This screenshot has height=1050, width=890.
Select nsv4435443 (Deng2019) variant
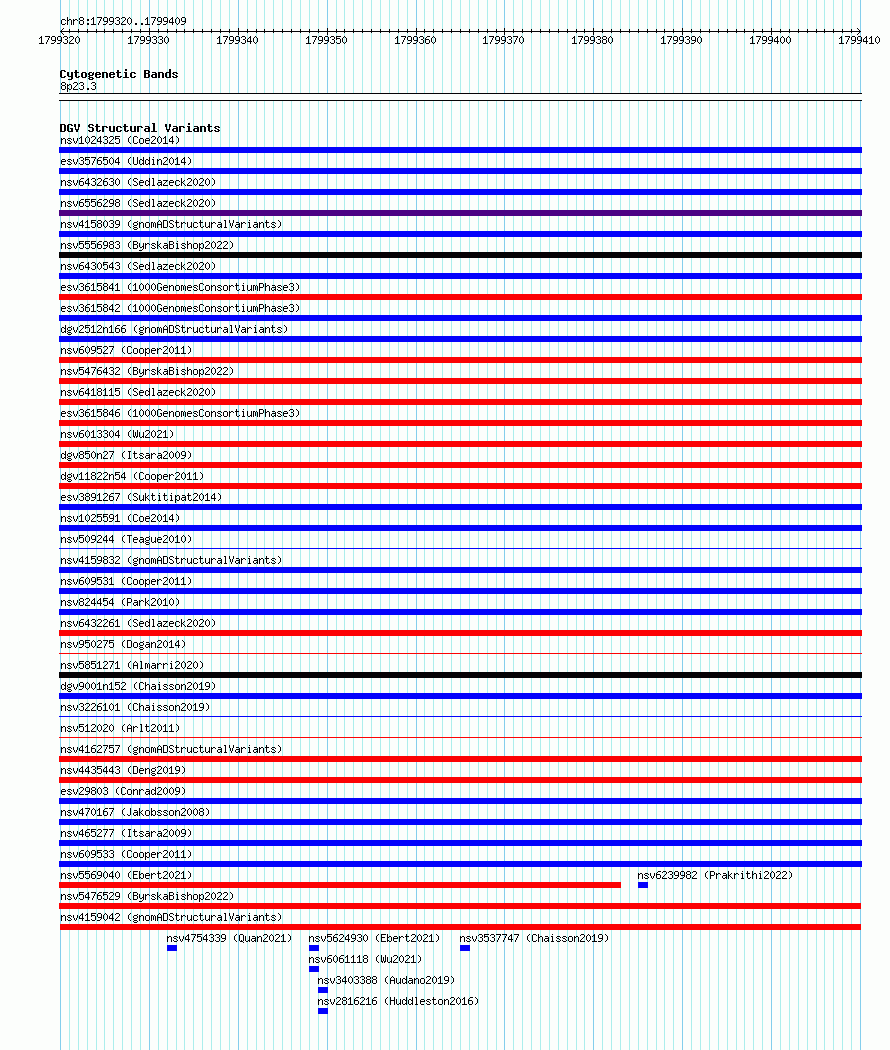(123, 770)
